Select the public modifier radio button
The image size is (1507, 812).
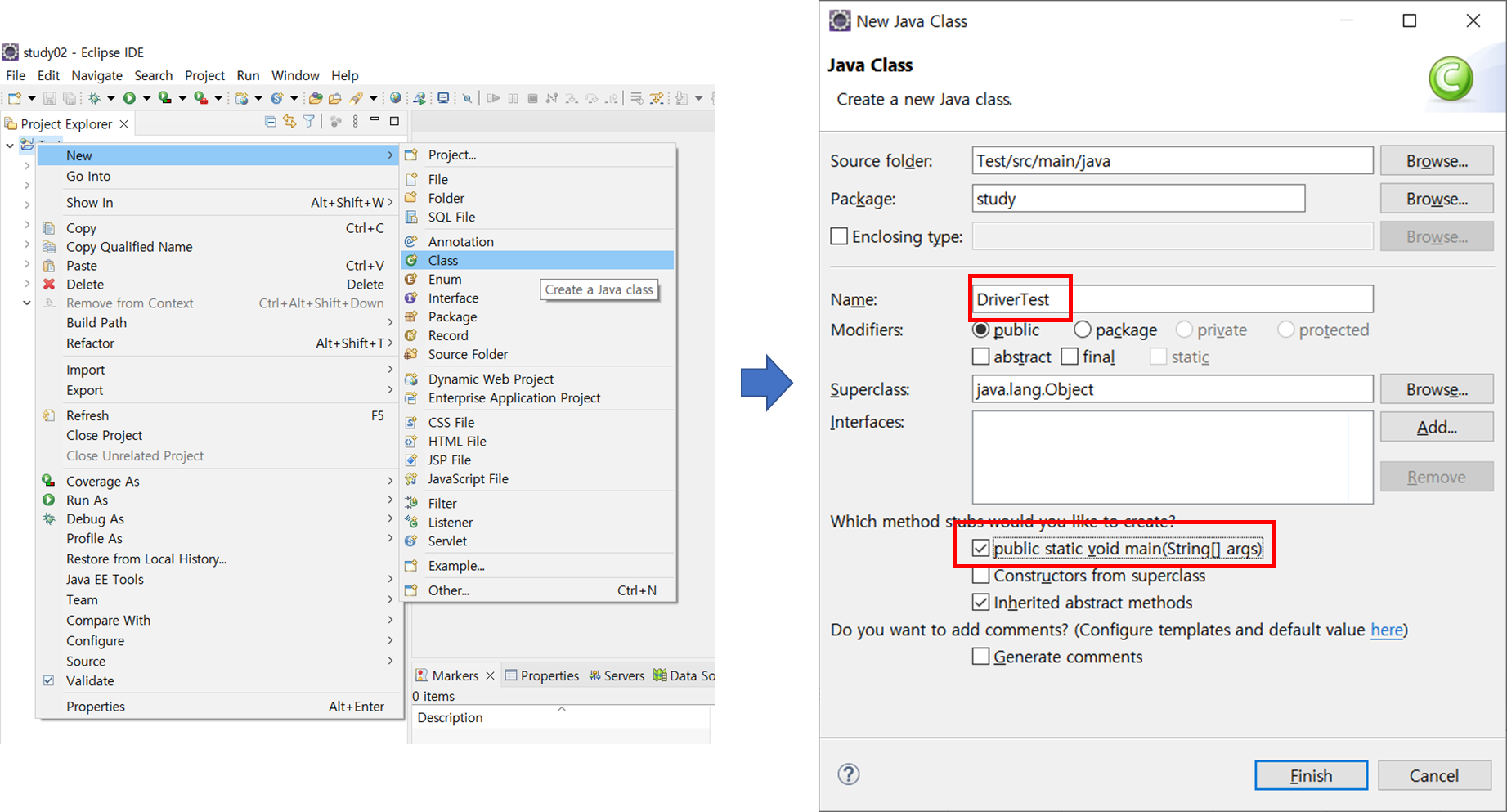(980, 330)
